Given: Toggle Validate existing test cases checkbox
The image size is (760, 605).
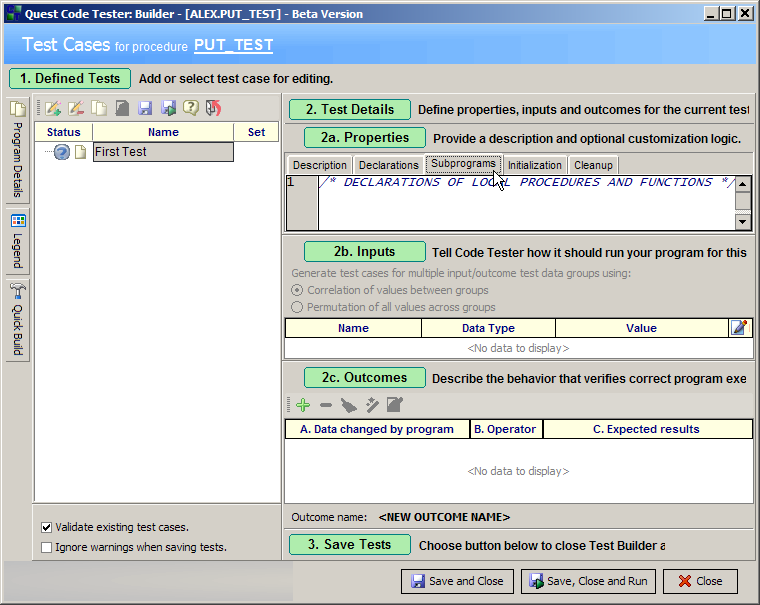Looking at the screenshot, I should 47,527.
